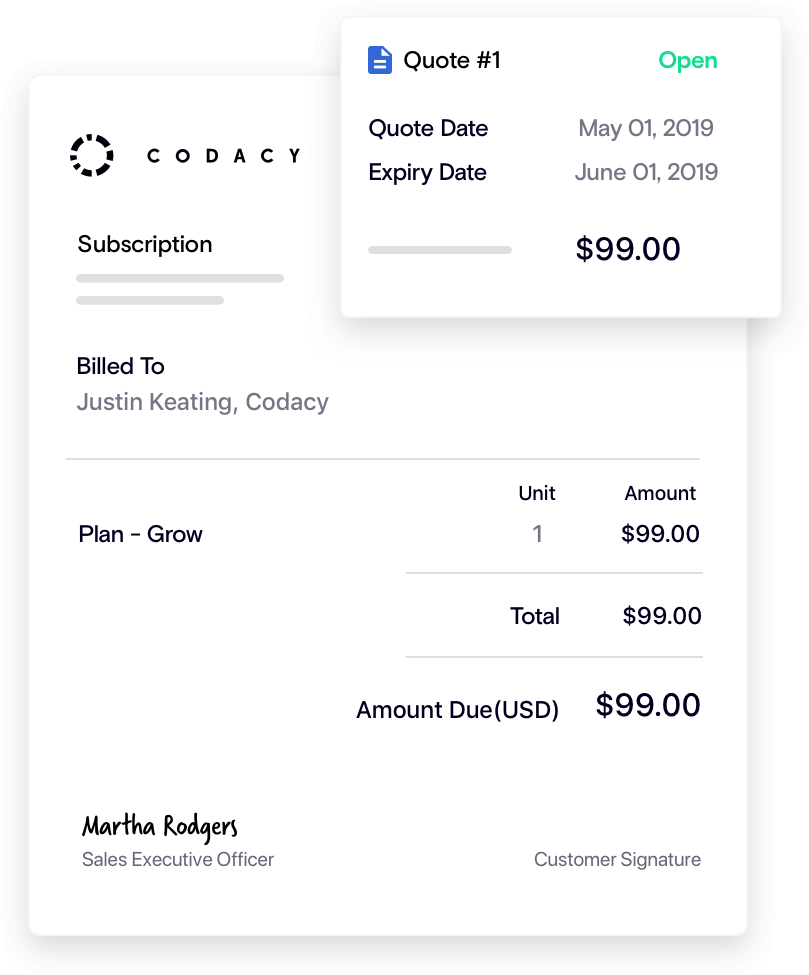
Task: Select the May 01, 2019 quote date
Action: (x=645, y=128)
